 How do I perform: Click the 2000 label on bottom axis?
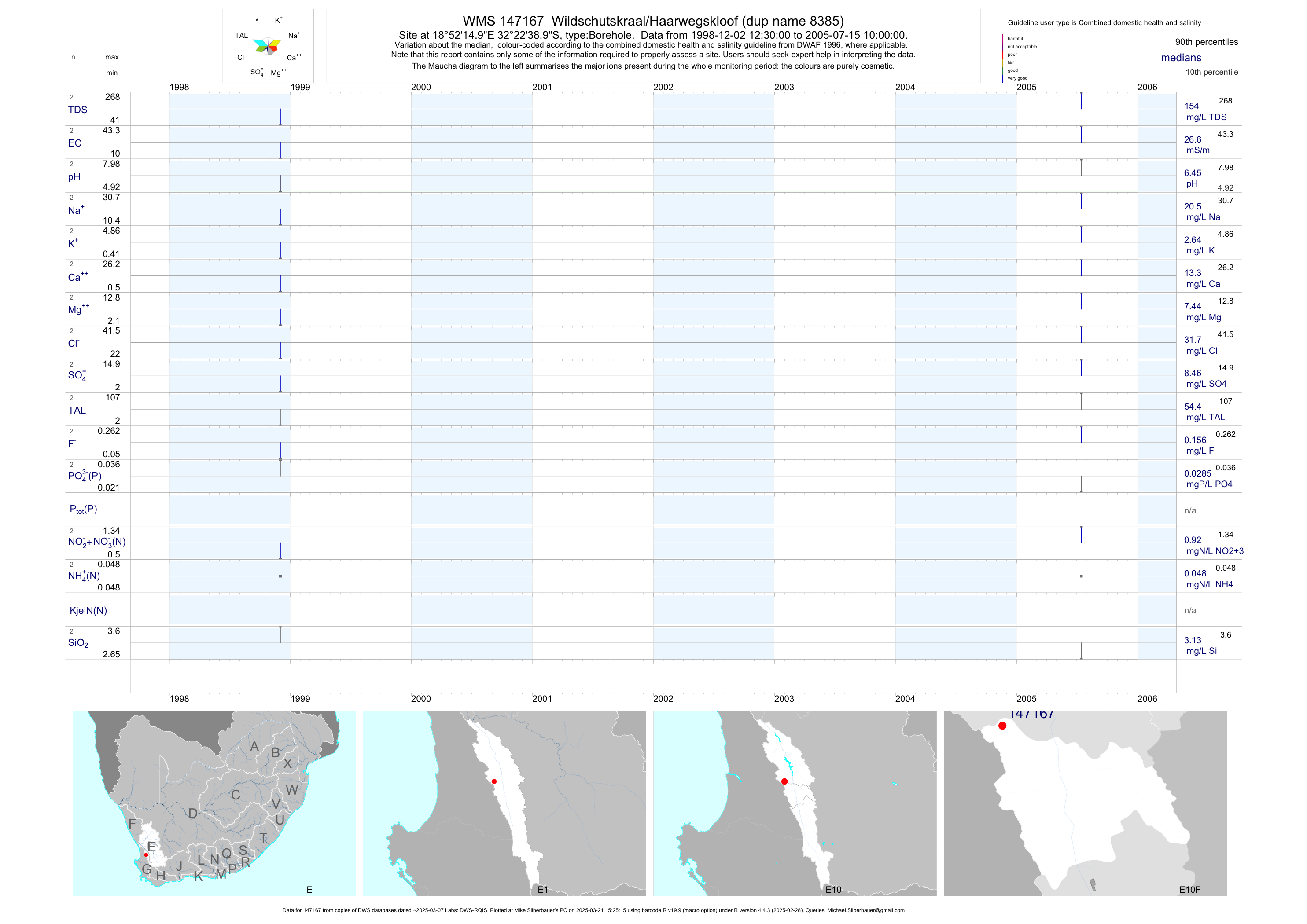tap(421, 699)
